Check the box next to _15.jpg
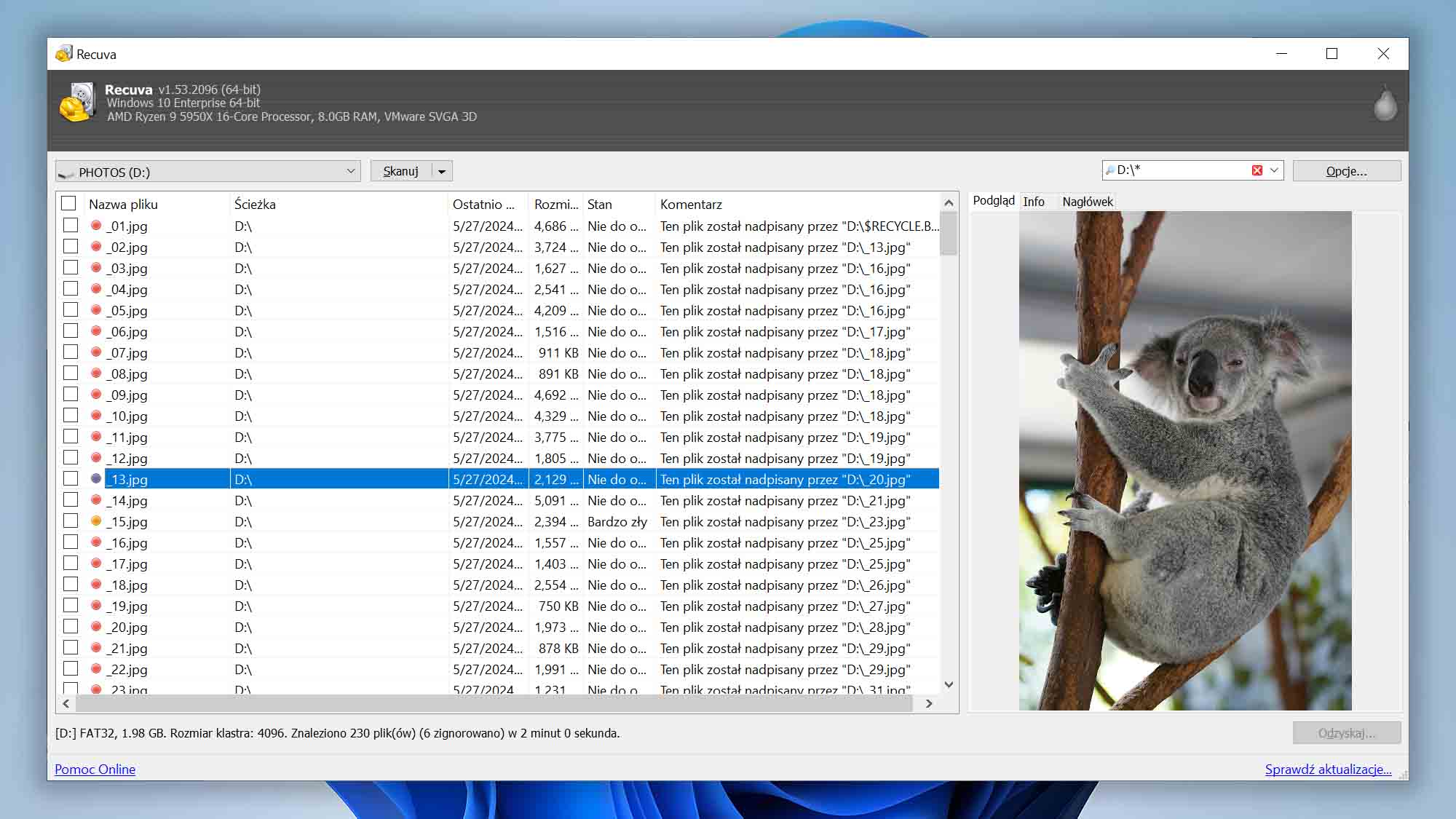 coord(70,521)
